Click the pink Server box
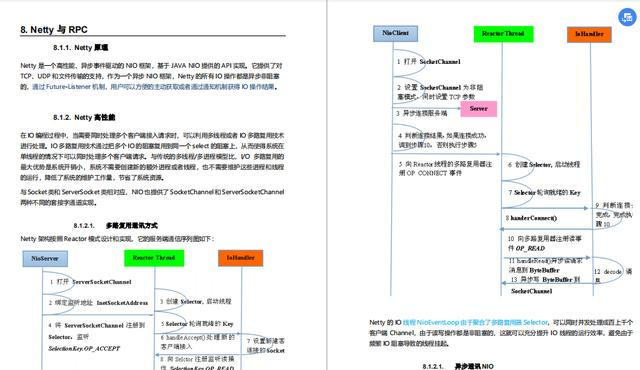640x370 pixels. (478, 109)
